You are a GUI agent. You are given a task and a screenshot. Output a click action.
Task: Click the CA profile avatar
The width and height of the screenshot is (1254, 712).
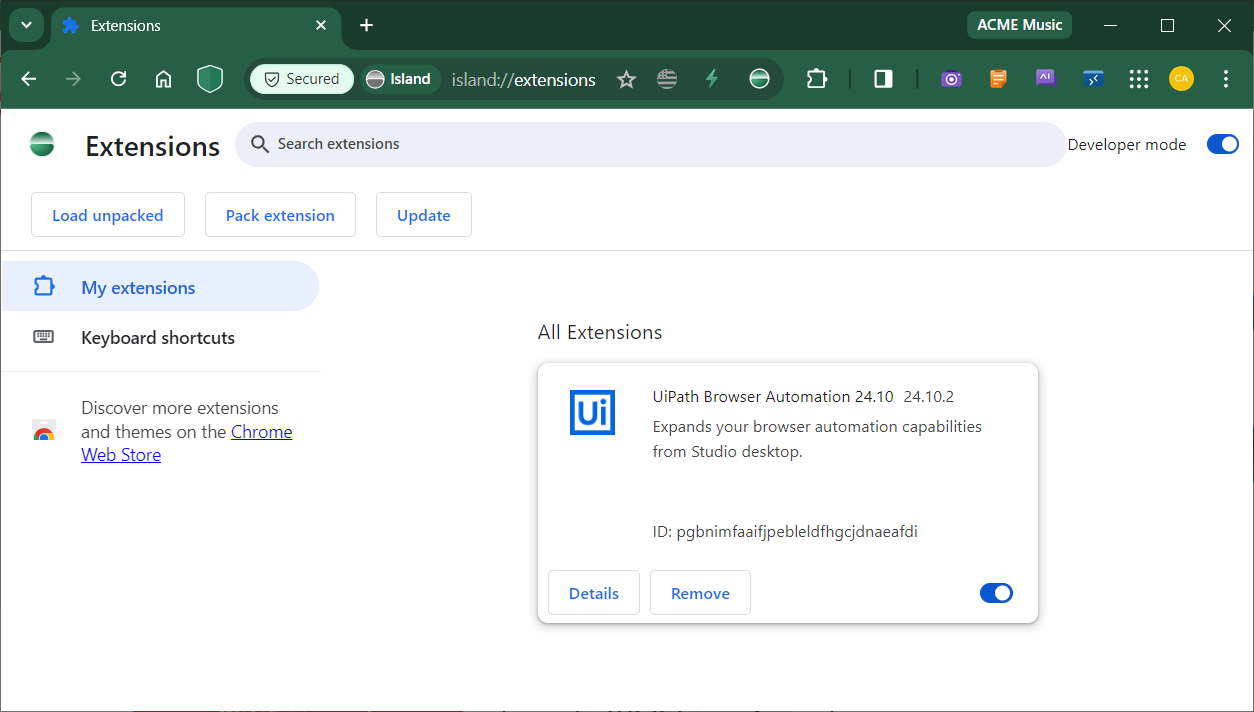click(1181, 78)
